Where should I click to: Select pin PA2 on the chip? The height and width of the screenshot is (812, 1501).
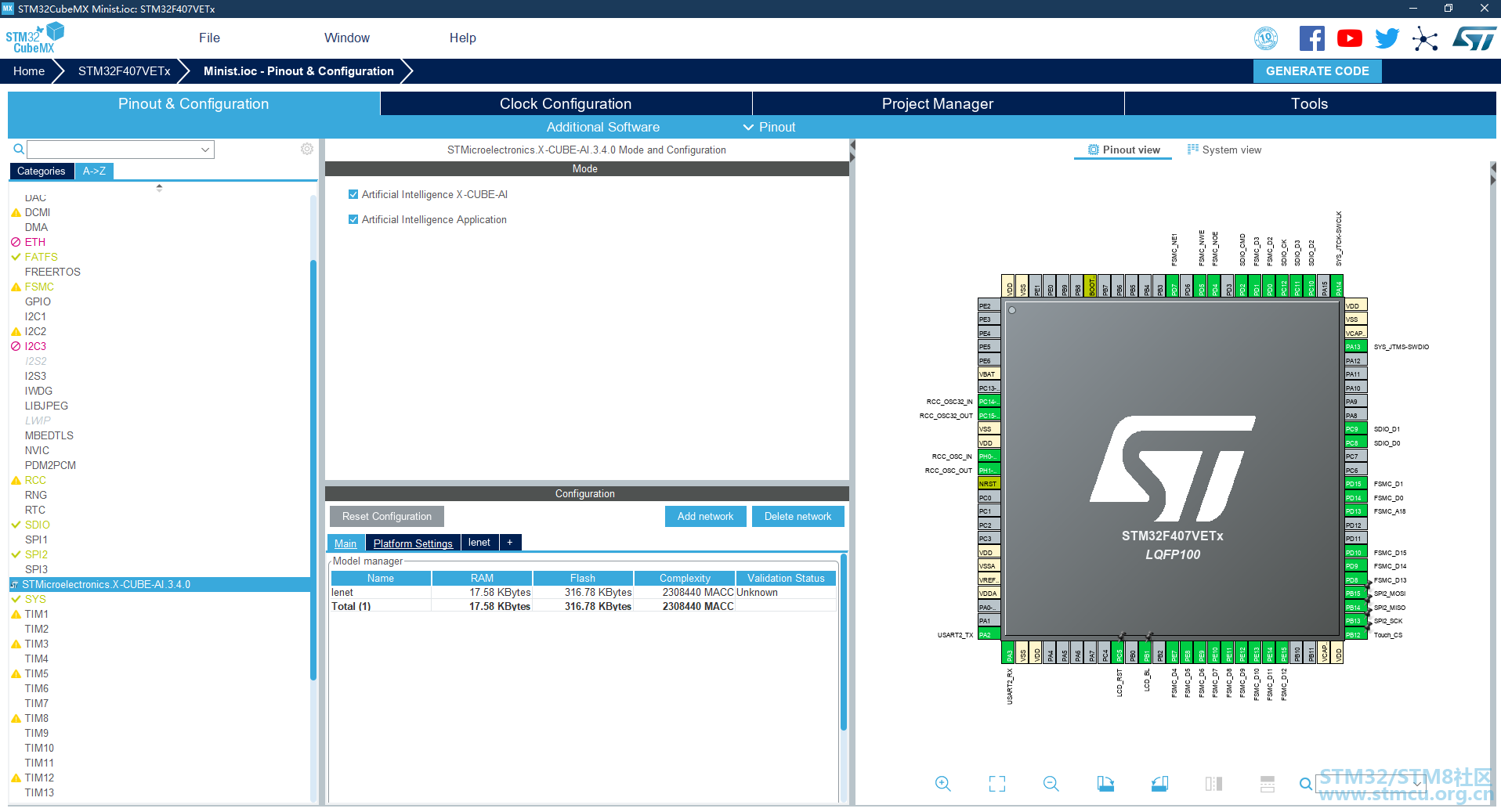point(989,635)
